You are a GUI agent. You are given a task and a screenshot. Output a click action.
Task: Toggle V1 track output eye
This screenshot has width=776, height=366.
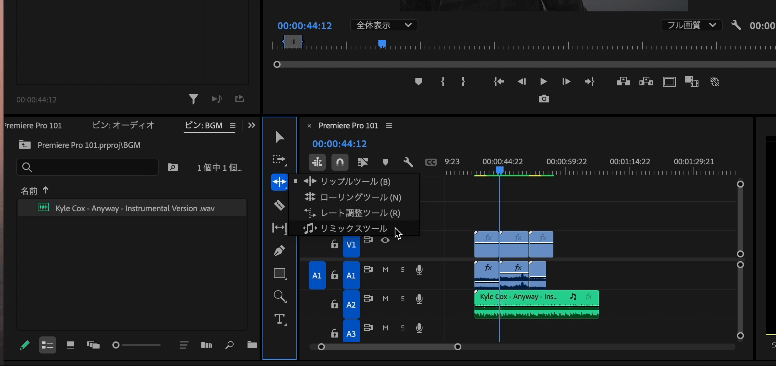pos(385,240)
